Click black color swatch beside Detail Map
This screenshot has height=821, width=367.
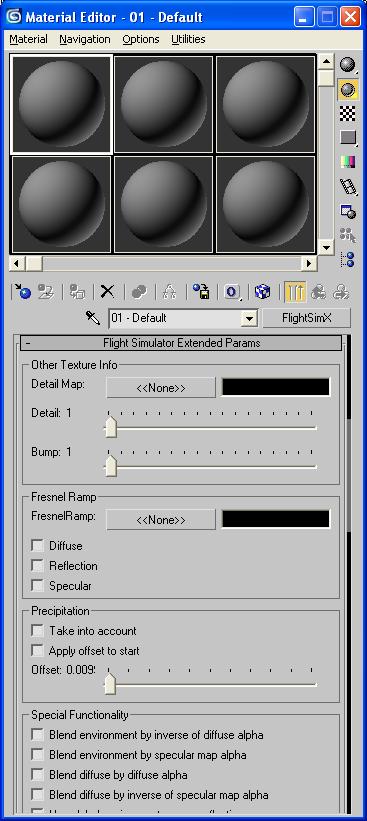[x=276, y=387]
